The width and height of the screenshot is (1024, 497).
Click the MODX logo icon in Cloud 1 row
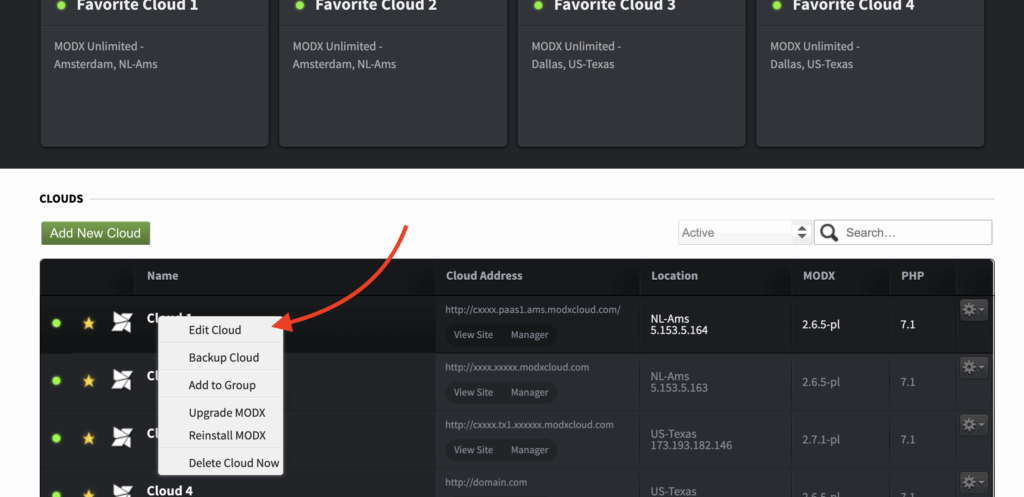point(122,322)
